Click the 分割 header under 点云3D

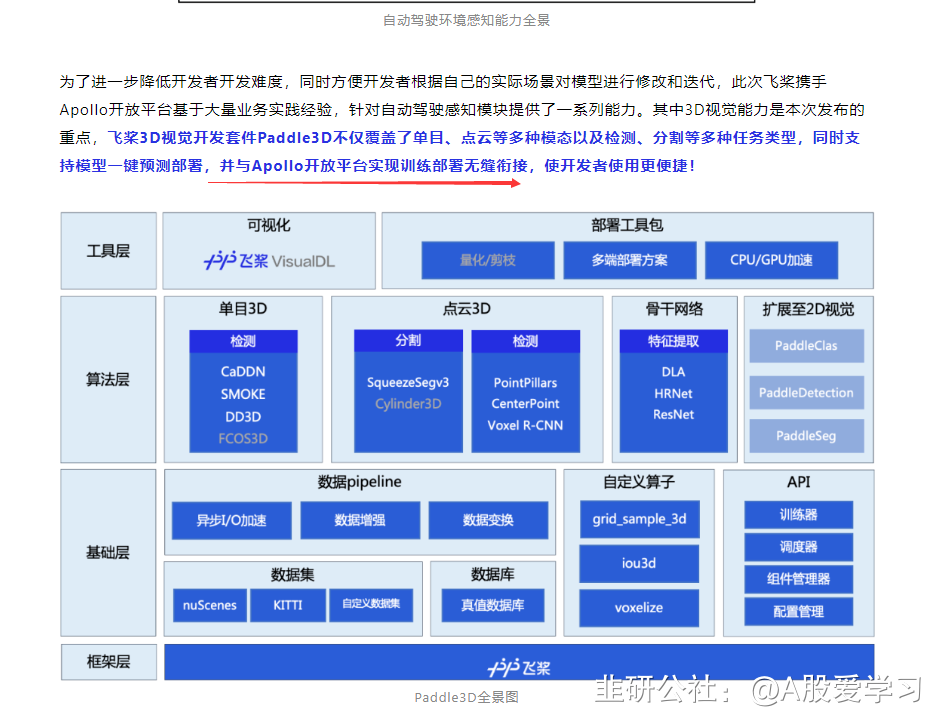pyautogui.click(x=408, y=341)
